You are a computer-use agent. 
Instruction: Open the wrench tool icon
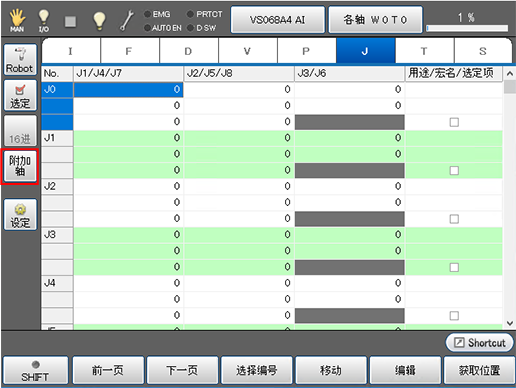(x=127, y=20)
